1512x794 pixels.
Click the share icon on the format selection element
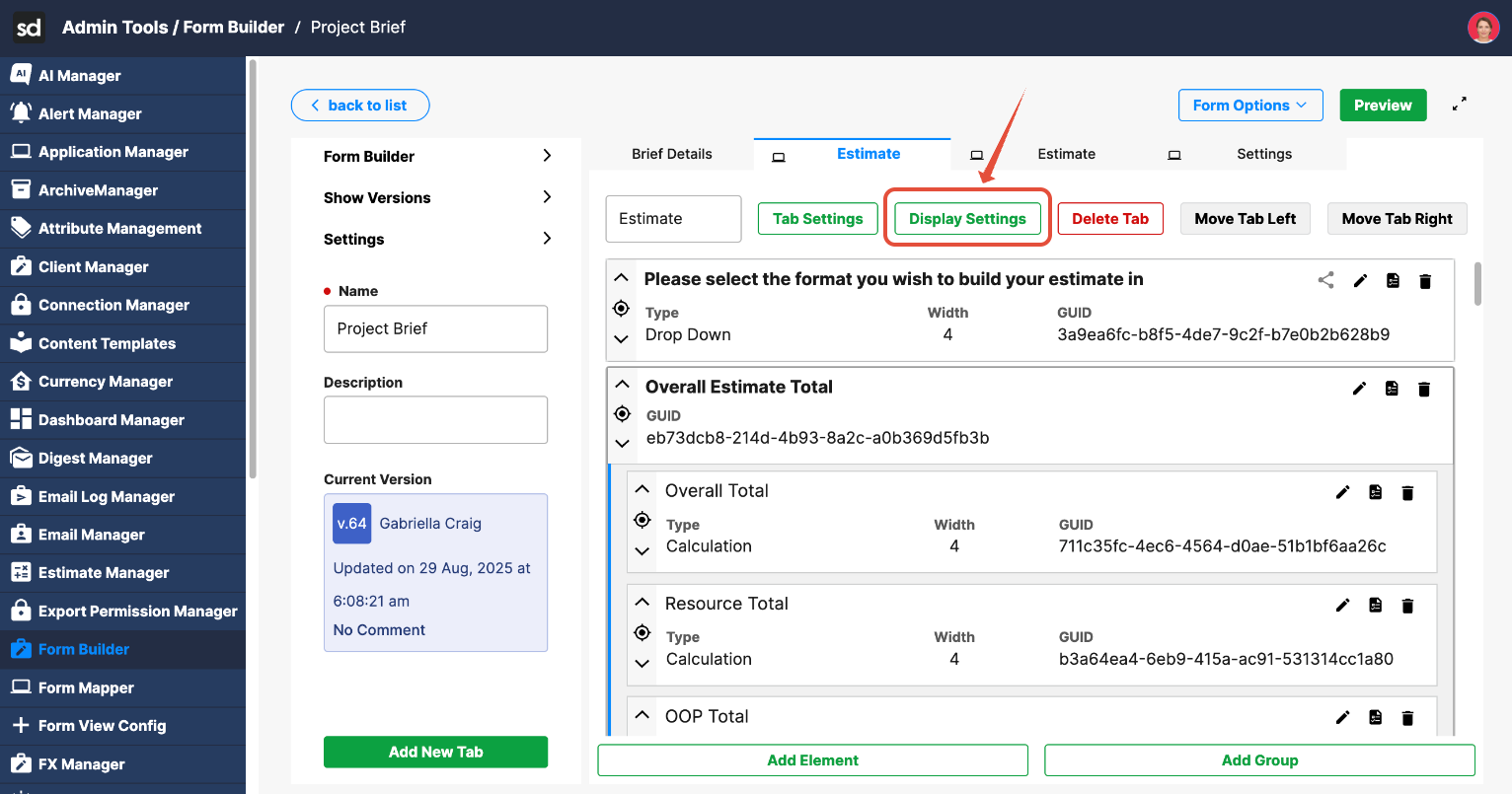(x=1326, y=280)
